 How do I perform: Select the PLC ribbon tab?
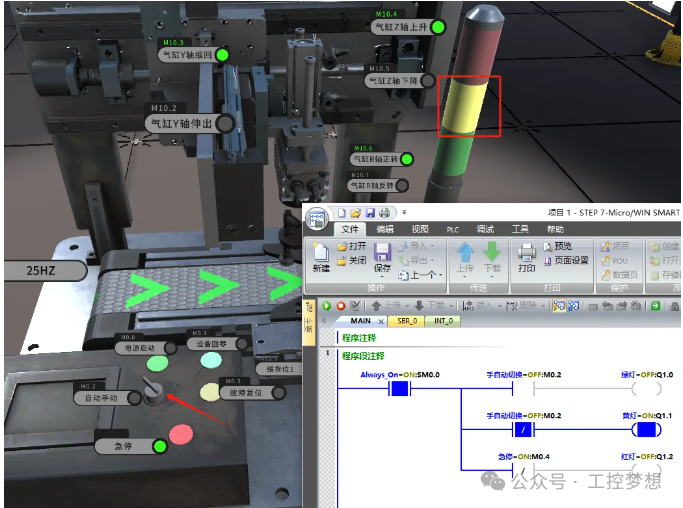click(453, 230)
